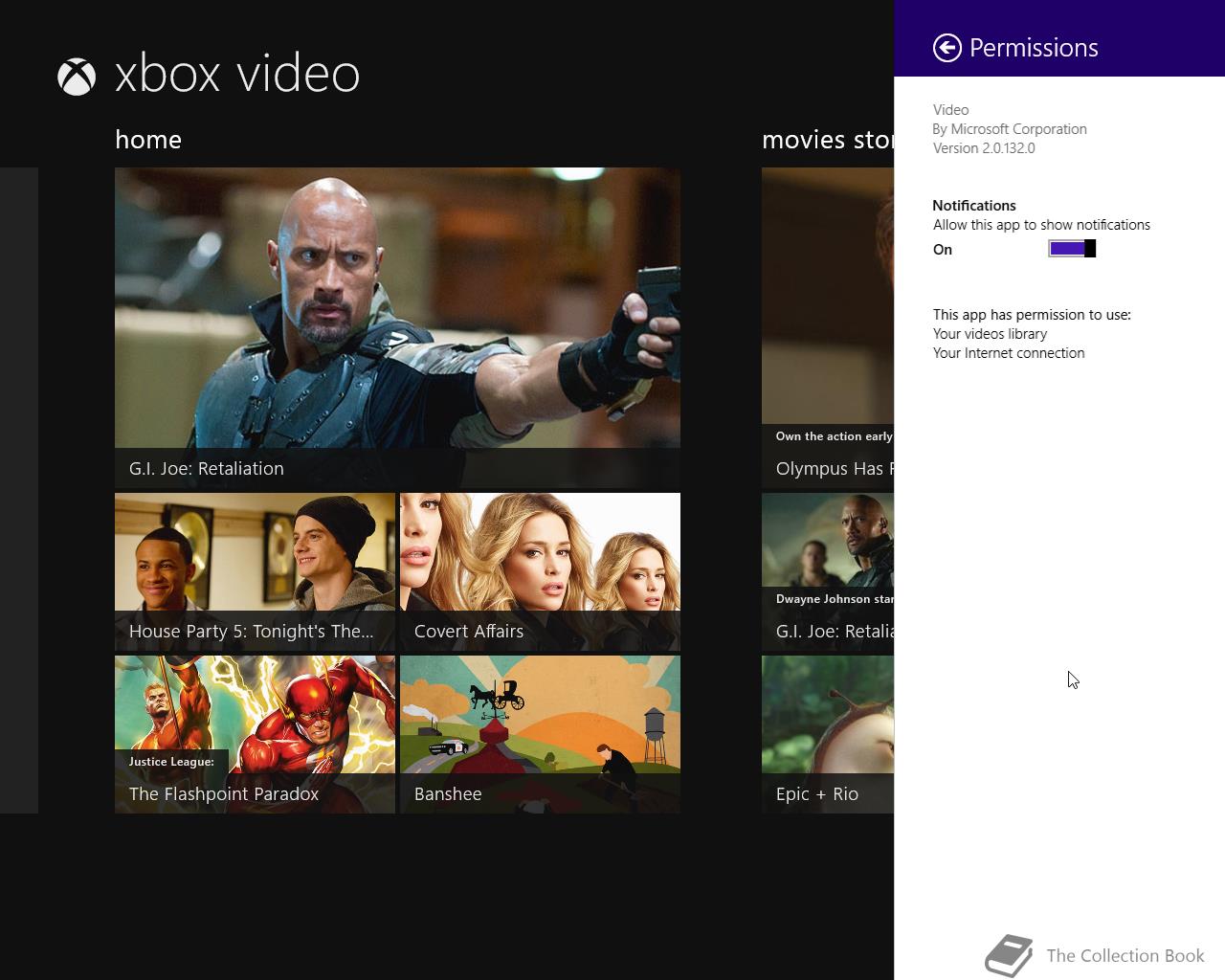Screen dimensions: 1225x980
Task: Click the 'Your Internet connection' text
Action: tap(1009, 353)
